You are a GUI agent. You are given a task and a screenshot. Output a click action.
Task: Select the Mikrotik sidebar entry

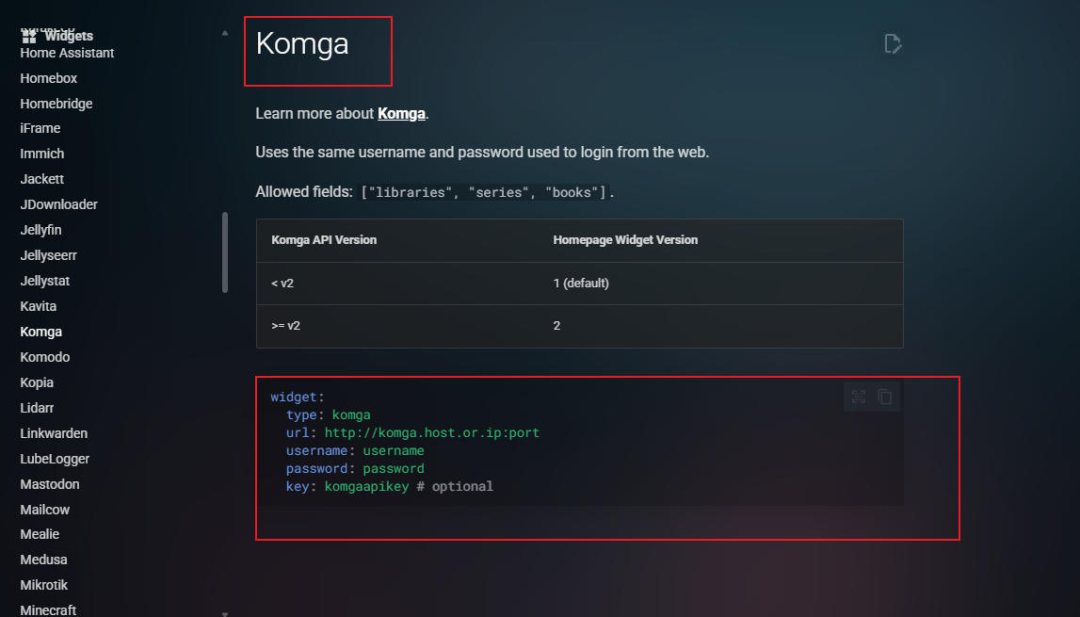click(44, 585)
